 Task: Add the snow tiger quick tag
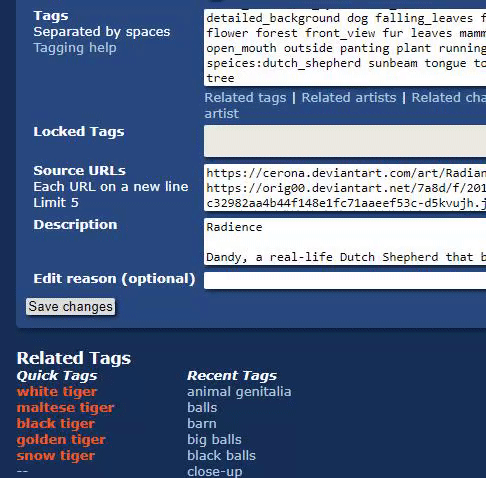[x=56, y=456]
